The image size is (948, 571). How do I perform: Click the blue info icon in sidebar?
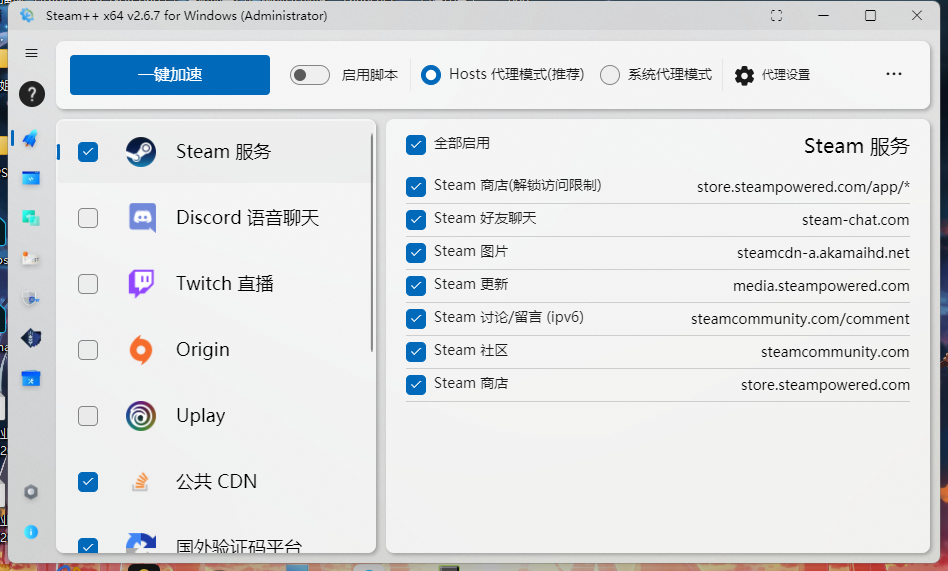click(31, 531)
